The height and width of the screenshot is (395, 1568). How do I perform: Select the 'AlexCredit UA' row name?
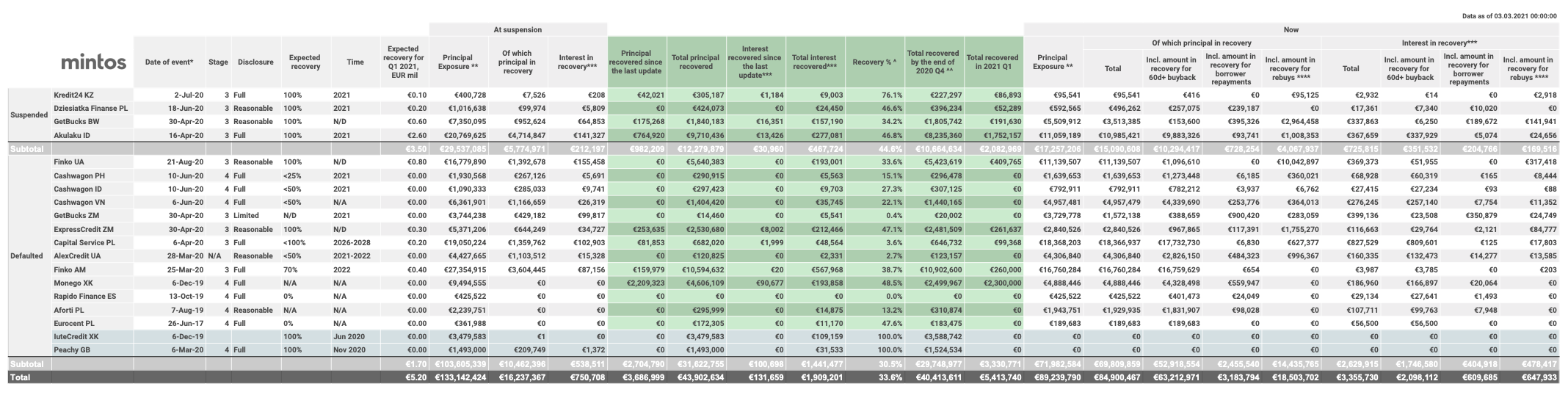(79, 256)
